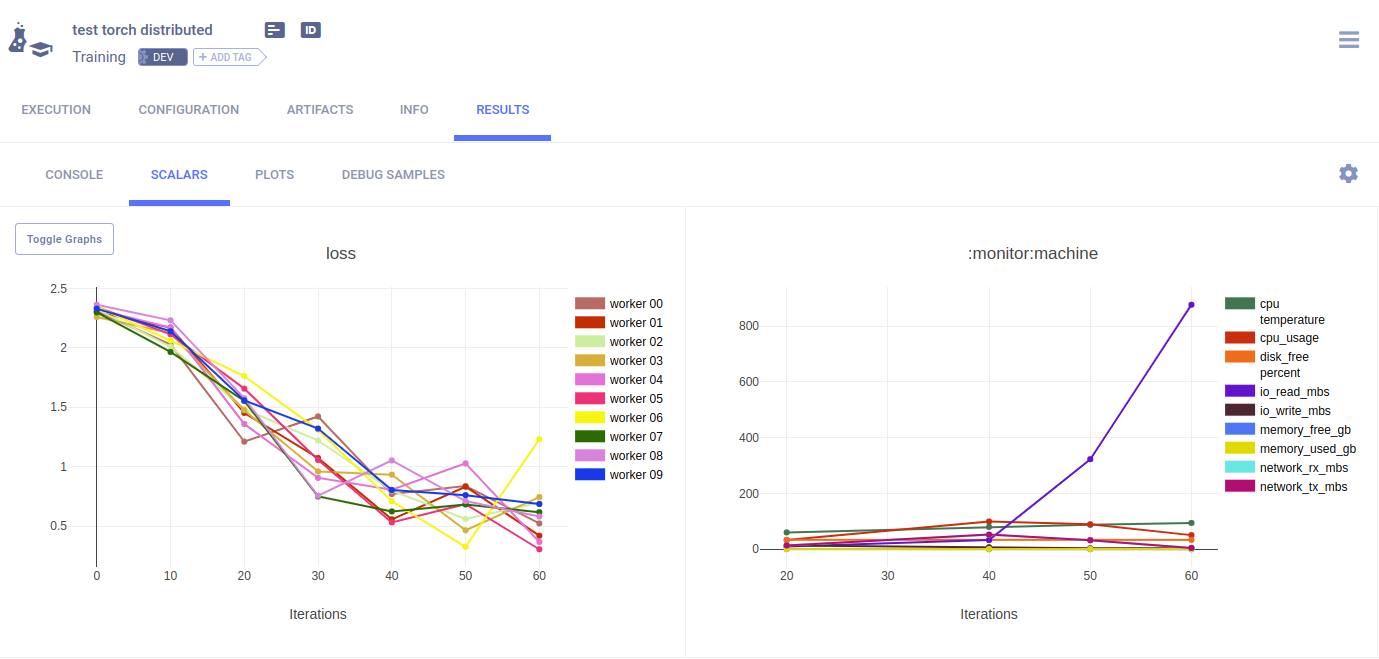Switch to the Execution tab
The height and width of the screenshot is (659, 1379).
coord(56,110)
